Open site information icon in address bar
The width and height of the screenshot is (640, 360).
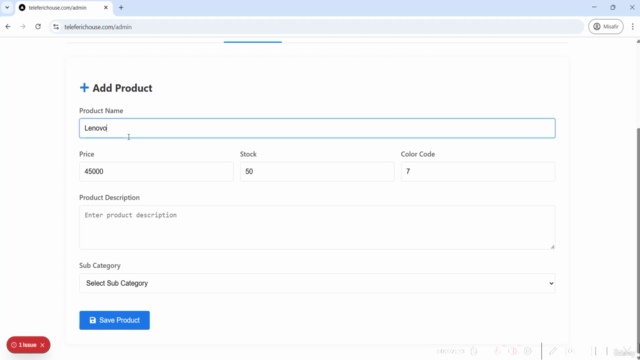[56, 27]
